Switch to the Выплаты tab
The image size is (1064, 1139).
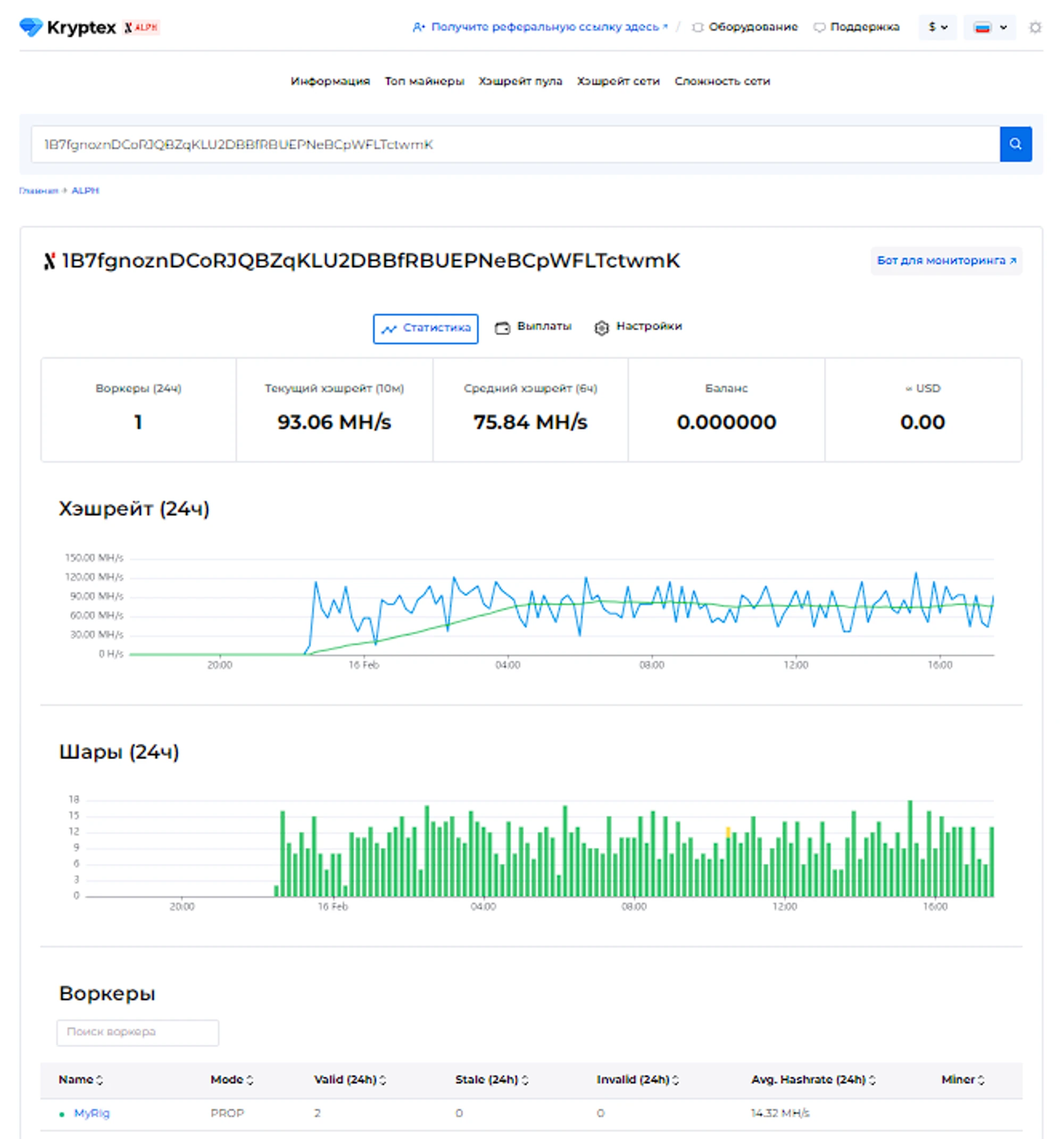pos(534,327)
